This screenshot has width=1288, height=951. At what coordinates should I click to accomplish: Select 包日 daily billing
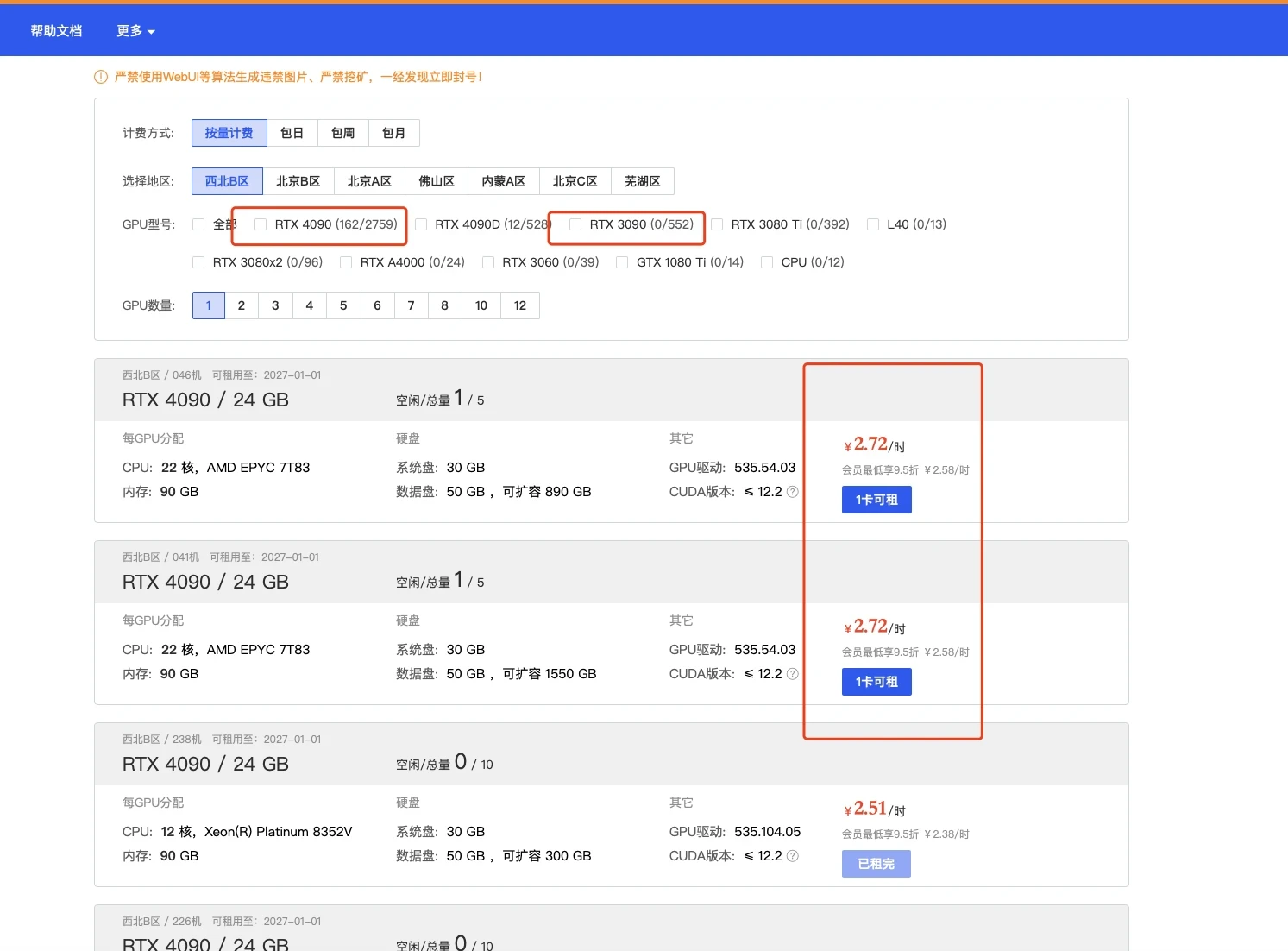(x=292, y=133)
